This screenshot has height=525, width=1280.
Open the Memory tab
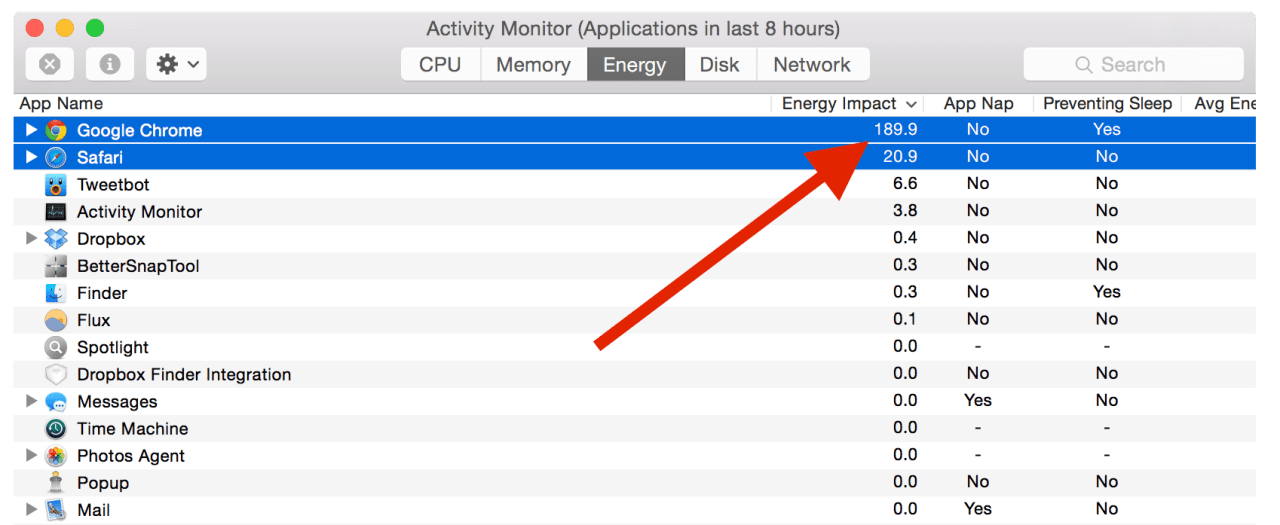(x=533, y=65)
